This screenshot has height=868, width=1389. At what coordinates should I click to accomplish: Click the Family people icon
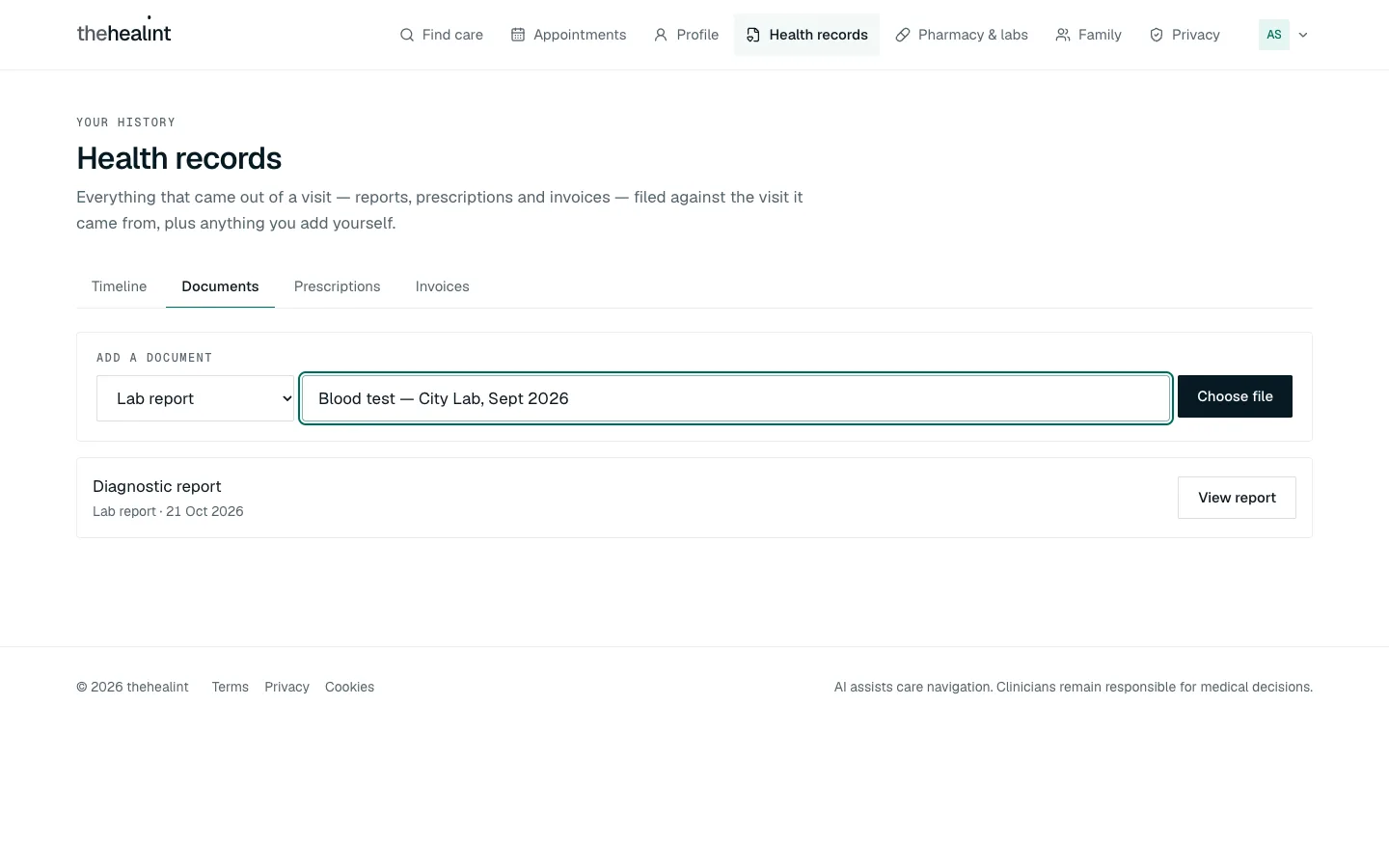coord(1063,35)
